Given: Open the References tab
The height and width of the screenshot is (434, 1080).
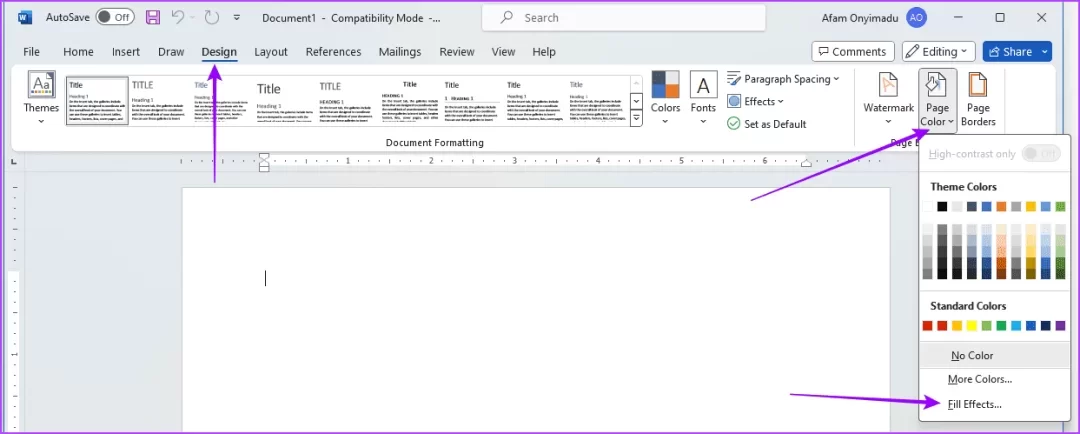Looking at the screenshot, I should click(x=333, y=51).
